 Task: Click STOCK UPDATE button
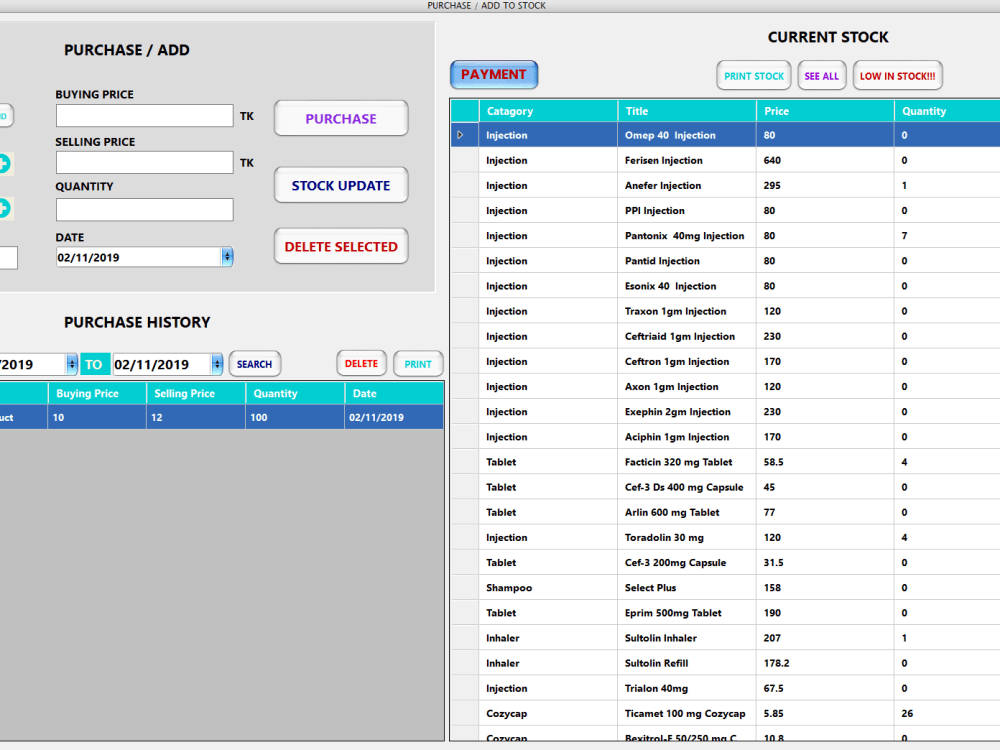coord(341,186)
